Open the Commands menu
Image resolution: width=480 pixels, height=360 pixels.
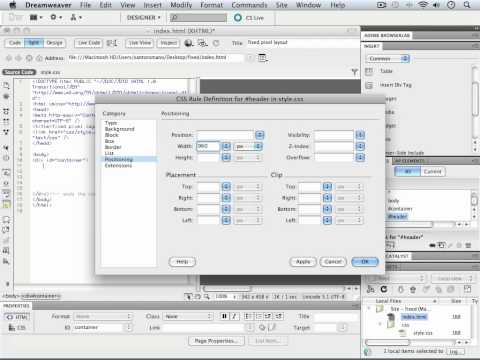249,5
